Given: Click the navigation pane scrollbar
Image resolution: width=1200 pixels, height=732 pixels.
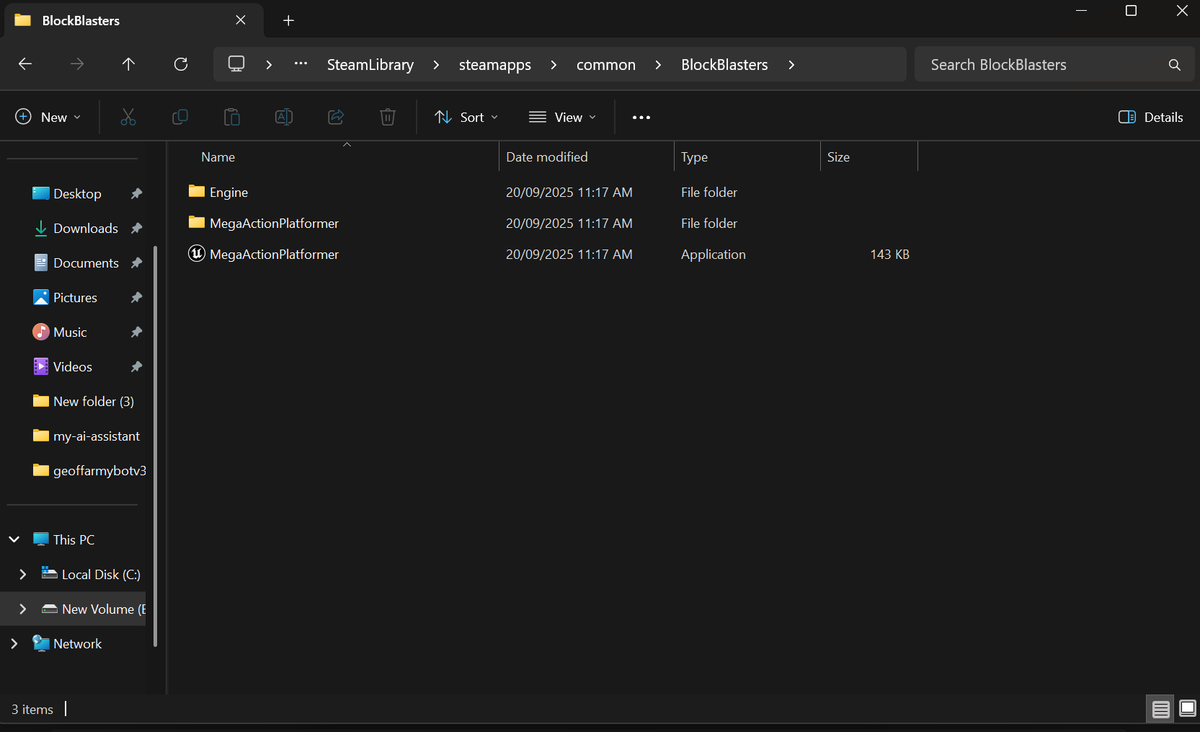Looking at the screenshot, I should pyautogui.click(x=155, y=447).
